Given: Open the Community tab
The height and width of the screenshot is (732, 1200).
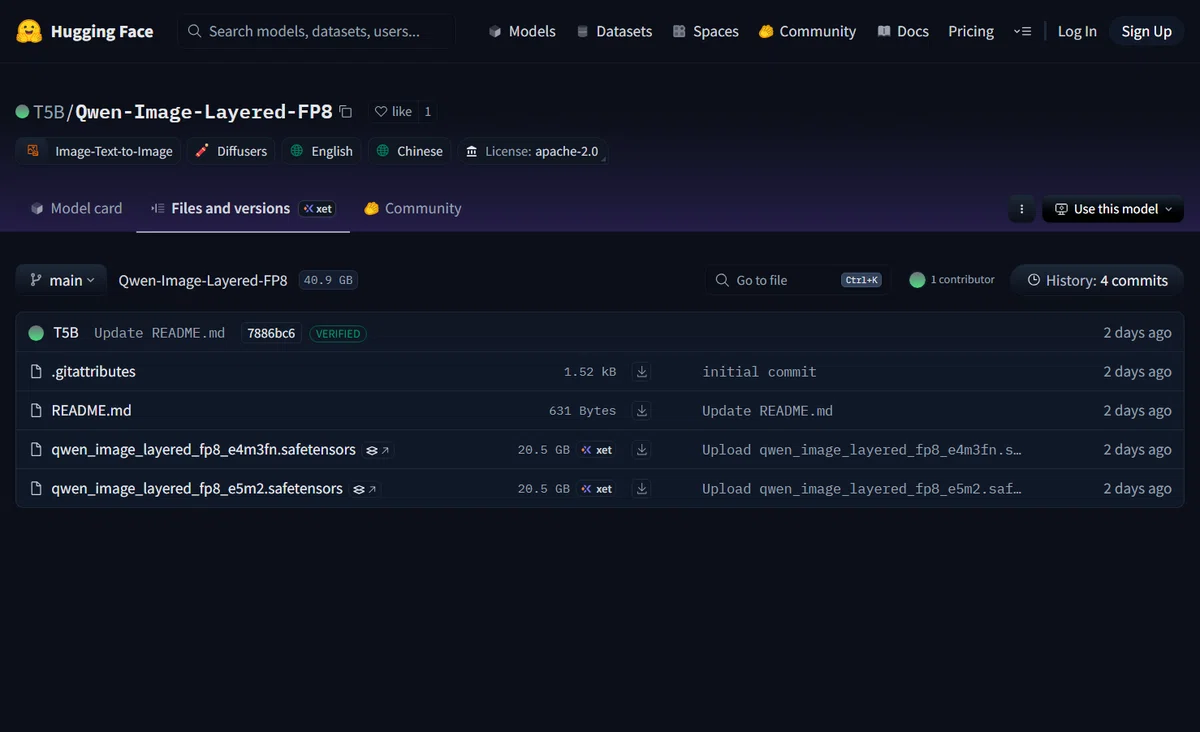Looking at the screenshot, I should click(413, 208).
